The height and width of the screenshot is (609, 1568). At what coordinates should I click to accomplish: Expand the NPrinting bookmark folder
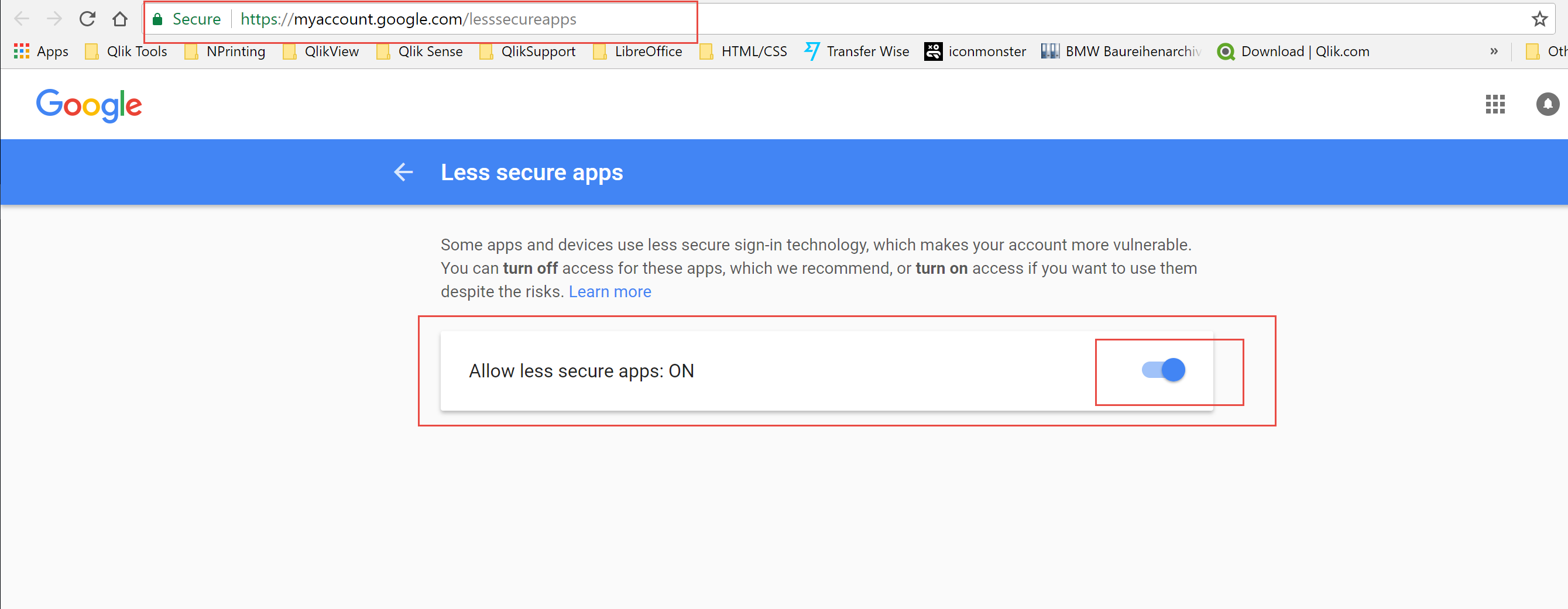coord(225,51)
